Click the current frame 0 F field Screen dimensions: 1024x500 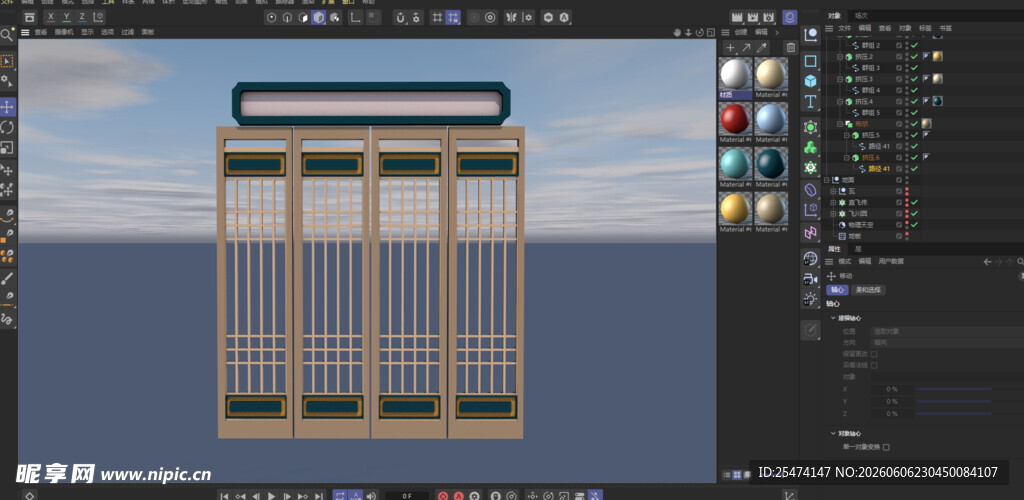pos(407,496)
